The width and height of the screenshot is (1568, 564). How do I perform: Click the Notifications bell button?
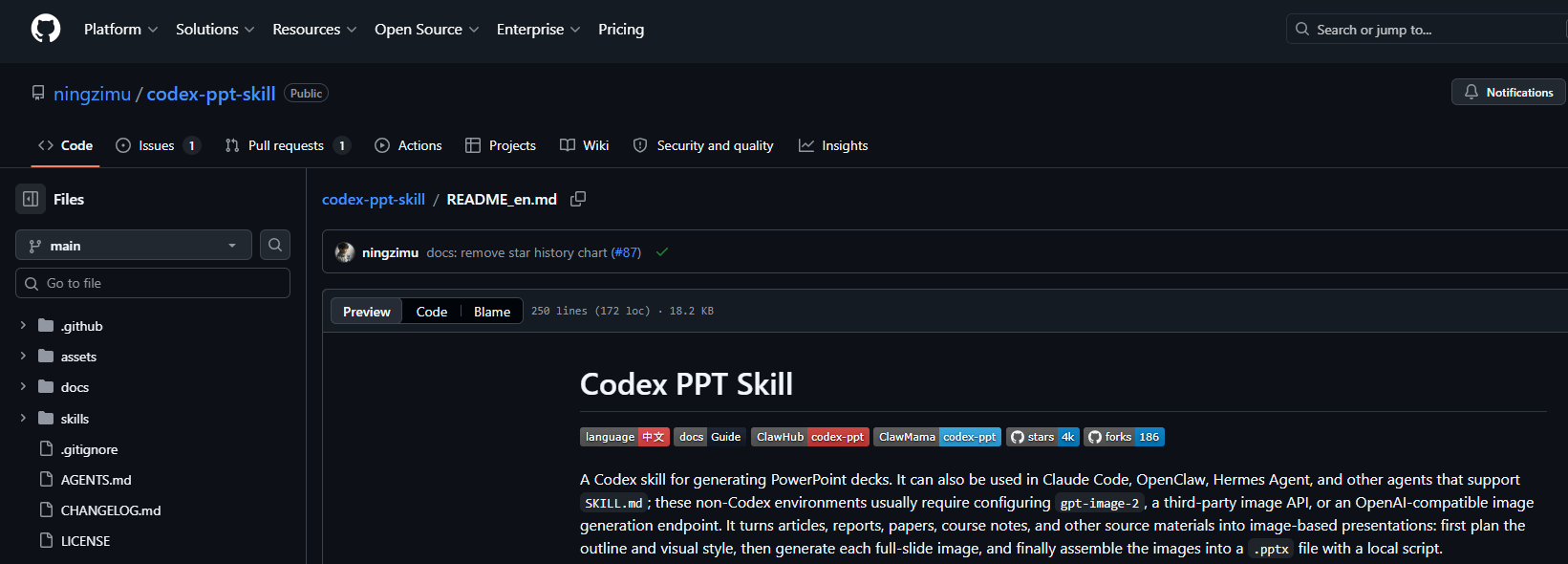pos(1509,92)
